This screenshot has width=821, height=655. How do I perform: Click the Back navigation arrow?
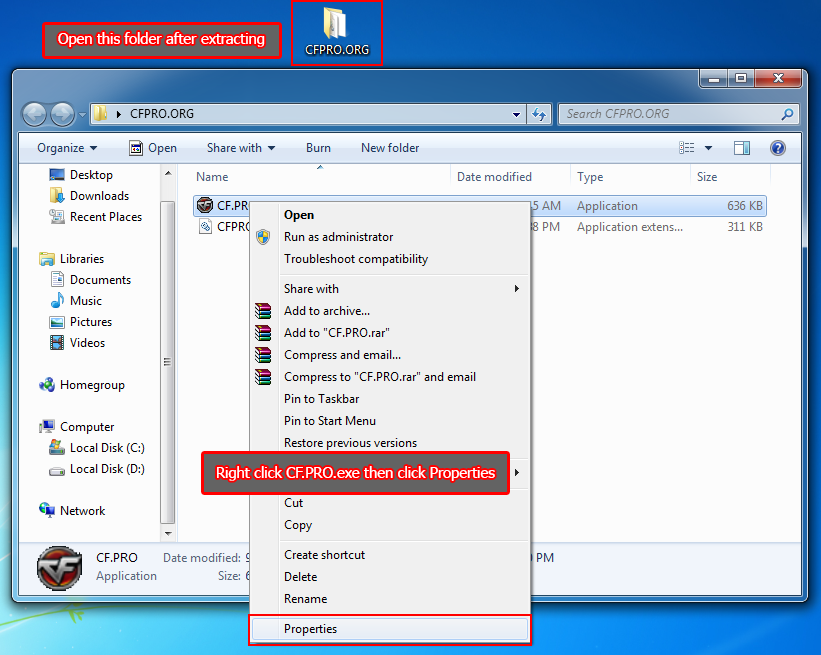point(35,114)
